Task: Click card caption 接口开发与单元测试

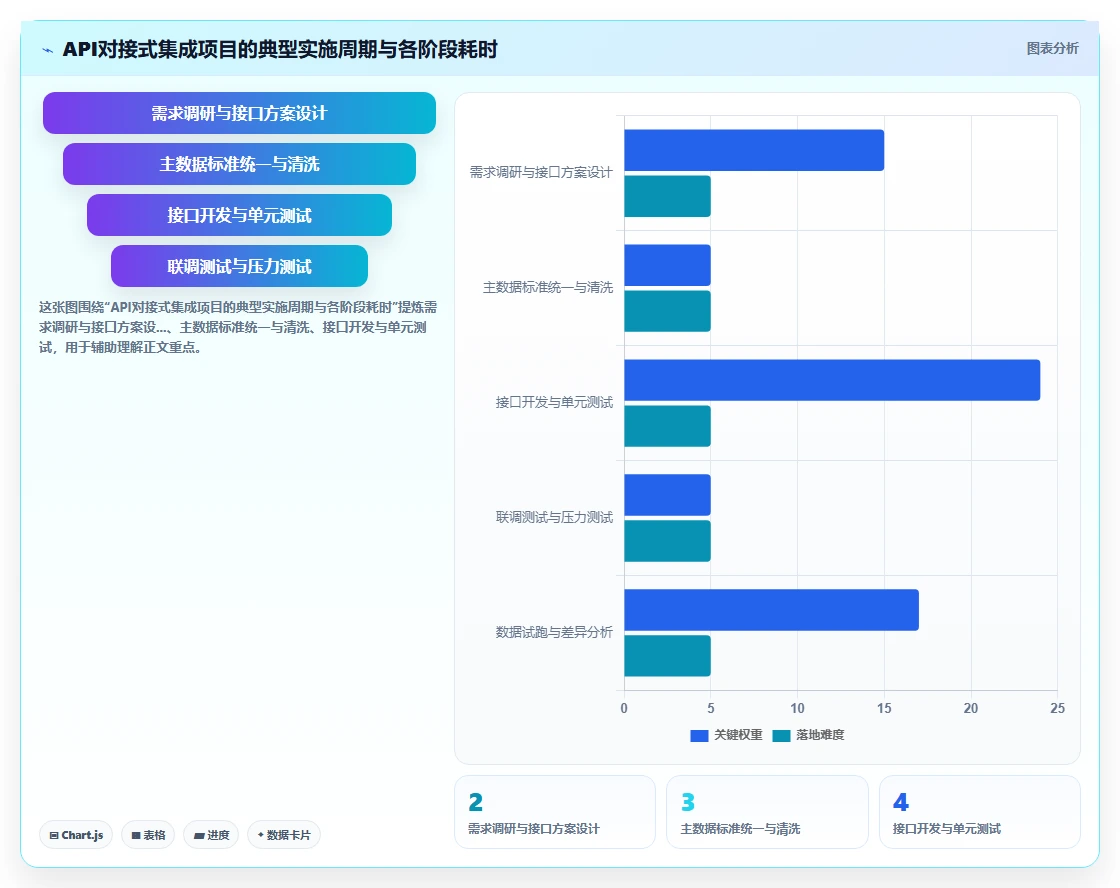Action: [x=946, y=829]
